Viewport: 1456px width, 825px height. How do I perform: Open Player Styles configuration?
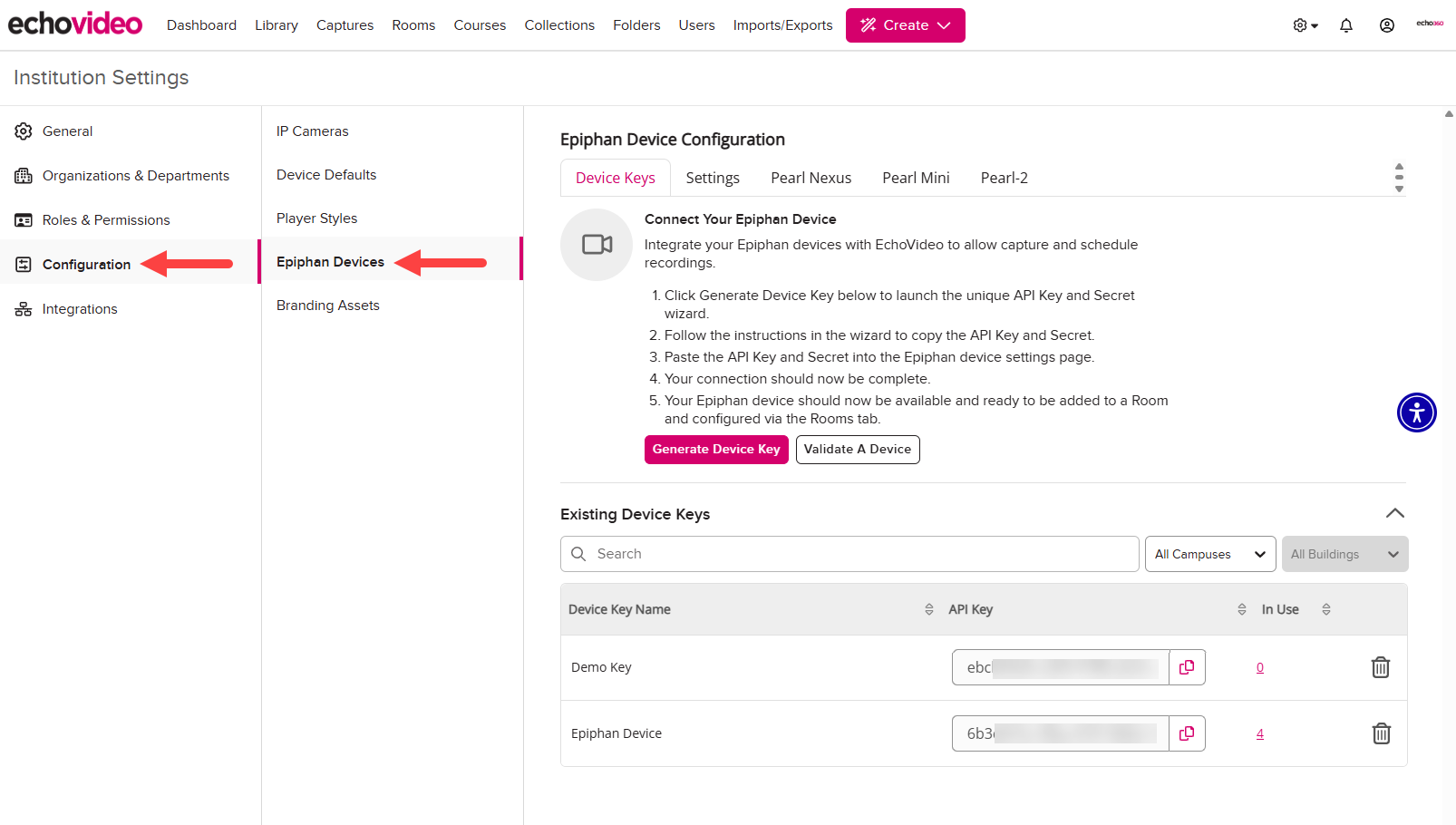point(317,218)
